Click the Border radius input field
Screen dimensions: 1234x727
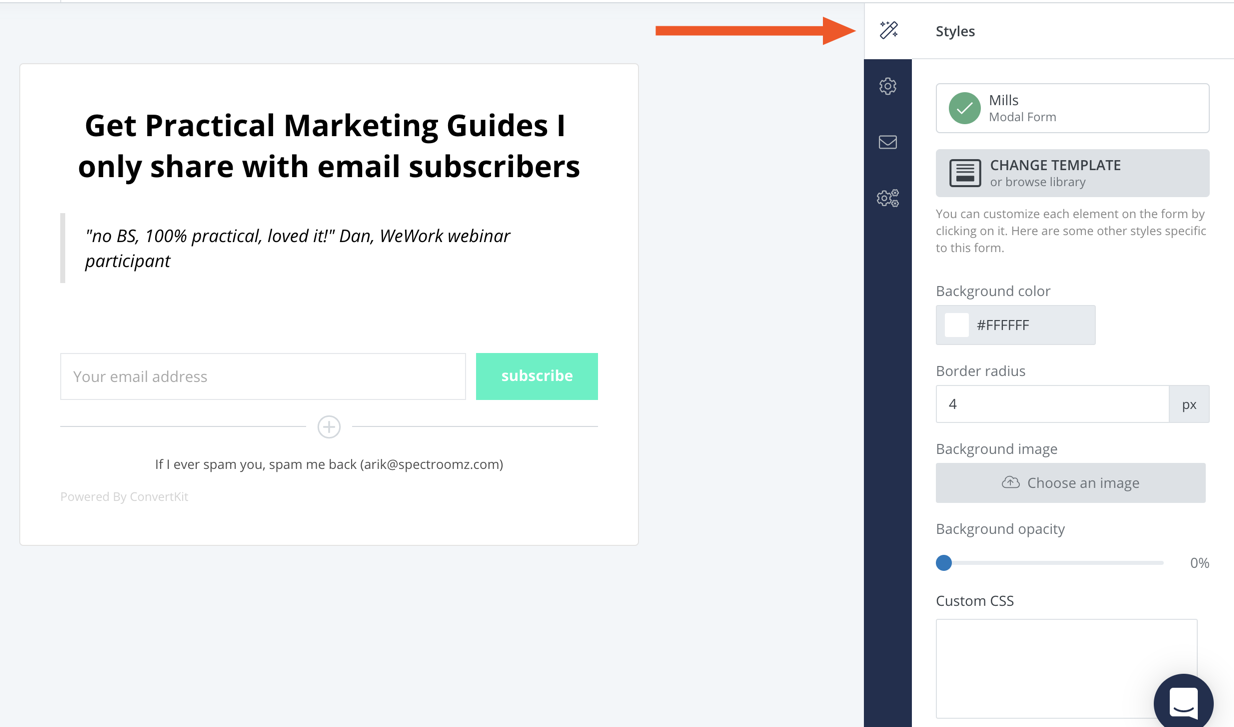tap(1052, 404)
